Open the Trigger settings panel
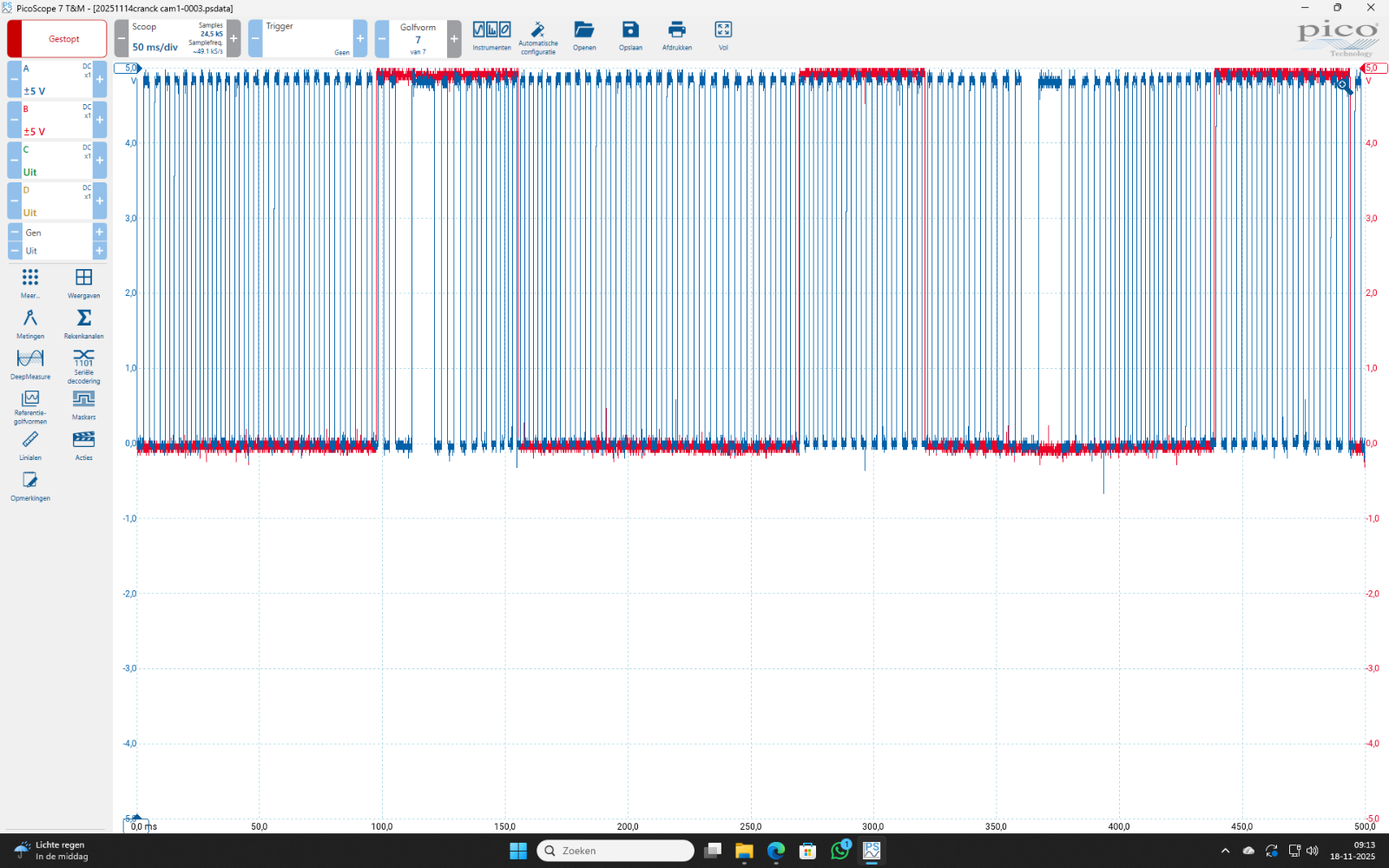 [307, 39]
